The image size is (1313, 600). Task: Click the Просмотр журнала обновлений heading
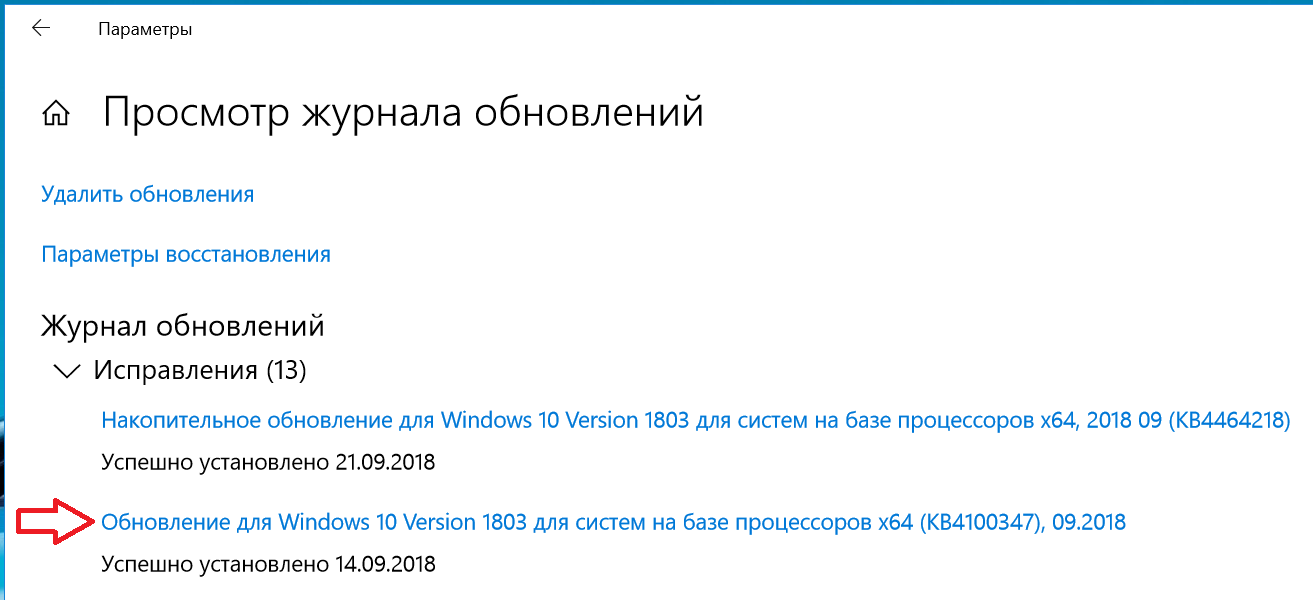[x=403, y=112]
